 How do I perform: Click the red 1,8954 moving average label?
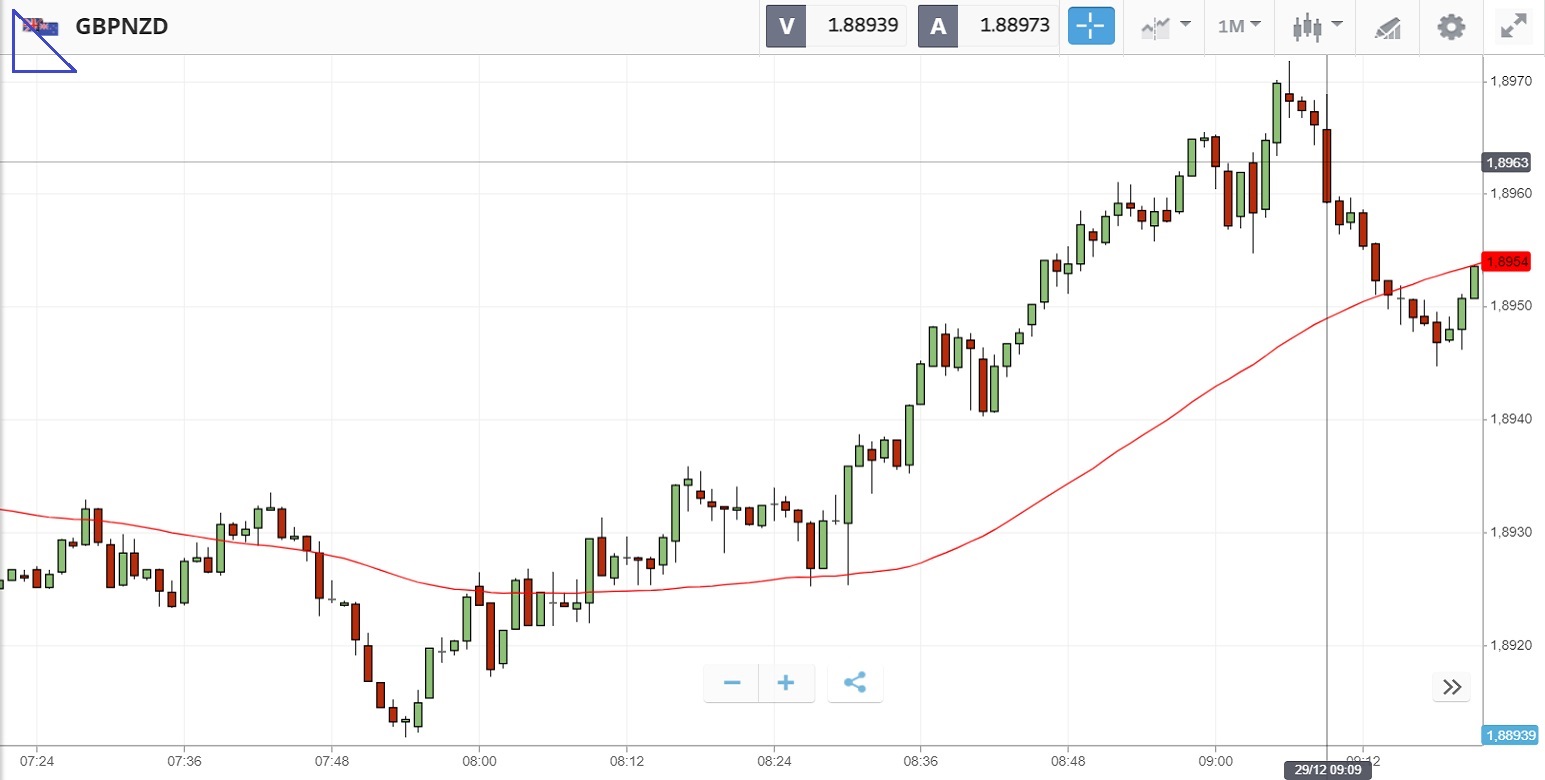coord(1508,261)
